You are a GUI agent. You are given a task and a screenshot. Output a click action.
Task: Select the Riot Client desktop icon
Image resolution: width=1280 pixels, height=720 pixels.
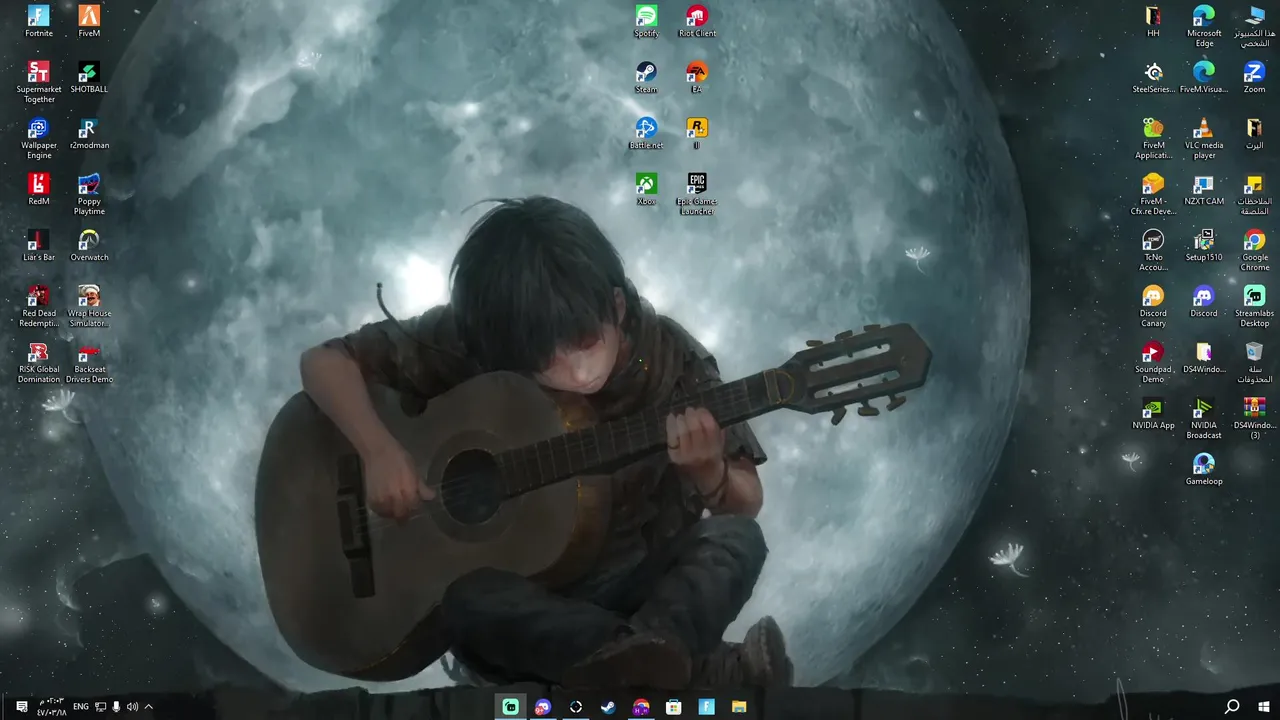[697, 21]
